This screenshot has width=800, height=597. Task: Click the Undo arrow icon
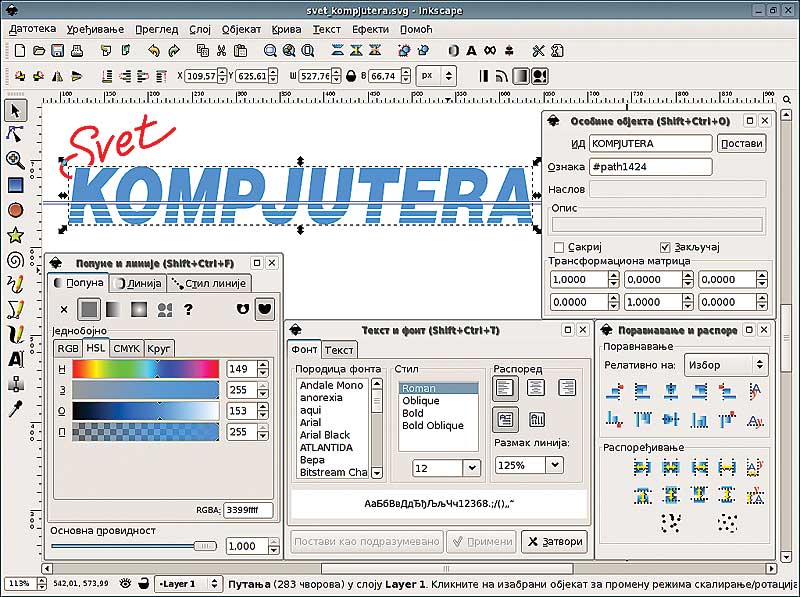(x=154, y=50)
